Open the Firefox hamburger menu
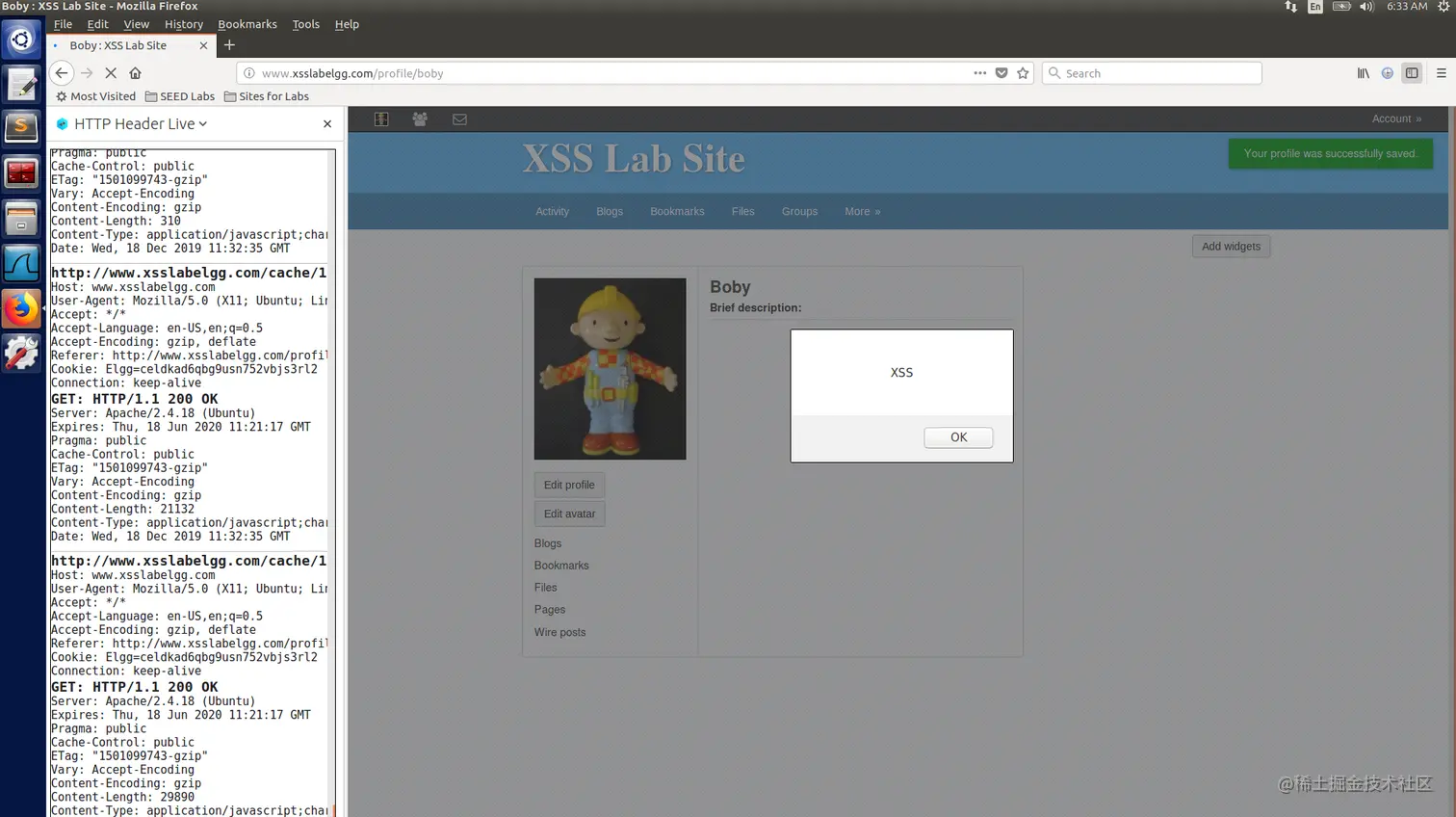Viewport: 1456px width, 817px height. (1442, 73)
